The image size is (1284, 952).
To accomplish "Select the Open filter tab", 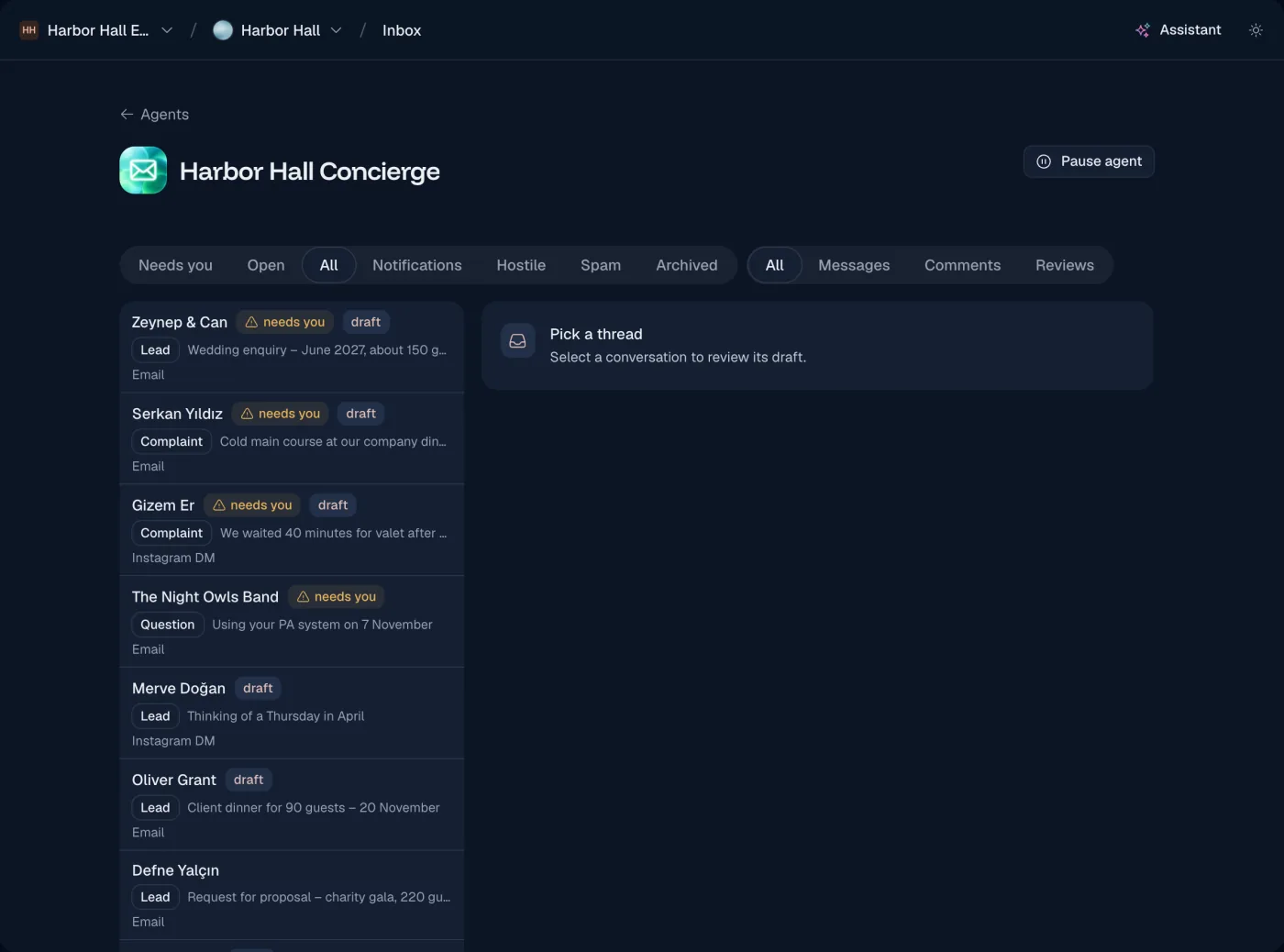I will click(x=266, y=265).
